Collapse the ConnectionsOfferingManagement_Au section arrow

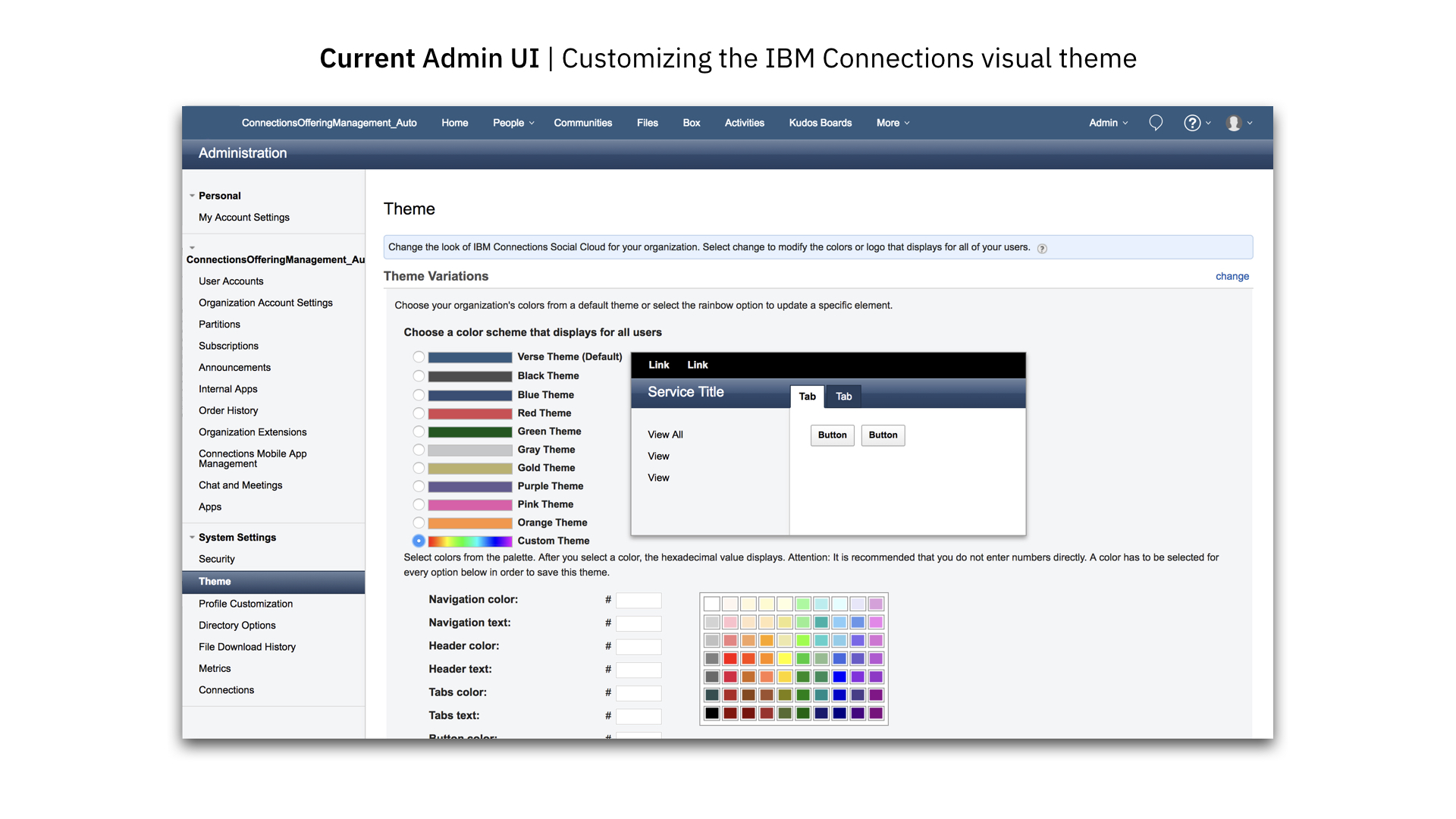click(x=193, y=248)
